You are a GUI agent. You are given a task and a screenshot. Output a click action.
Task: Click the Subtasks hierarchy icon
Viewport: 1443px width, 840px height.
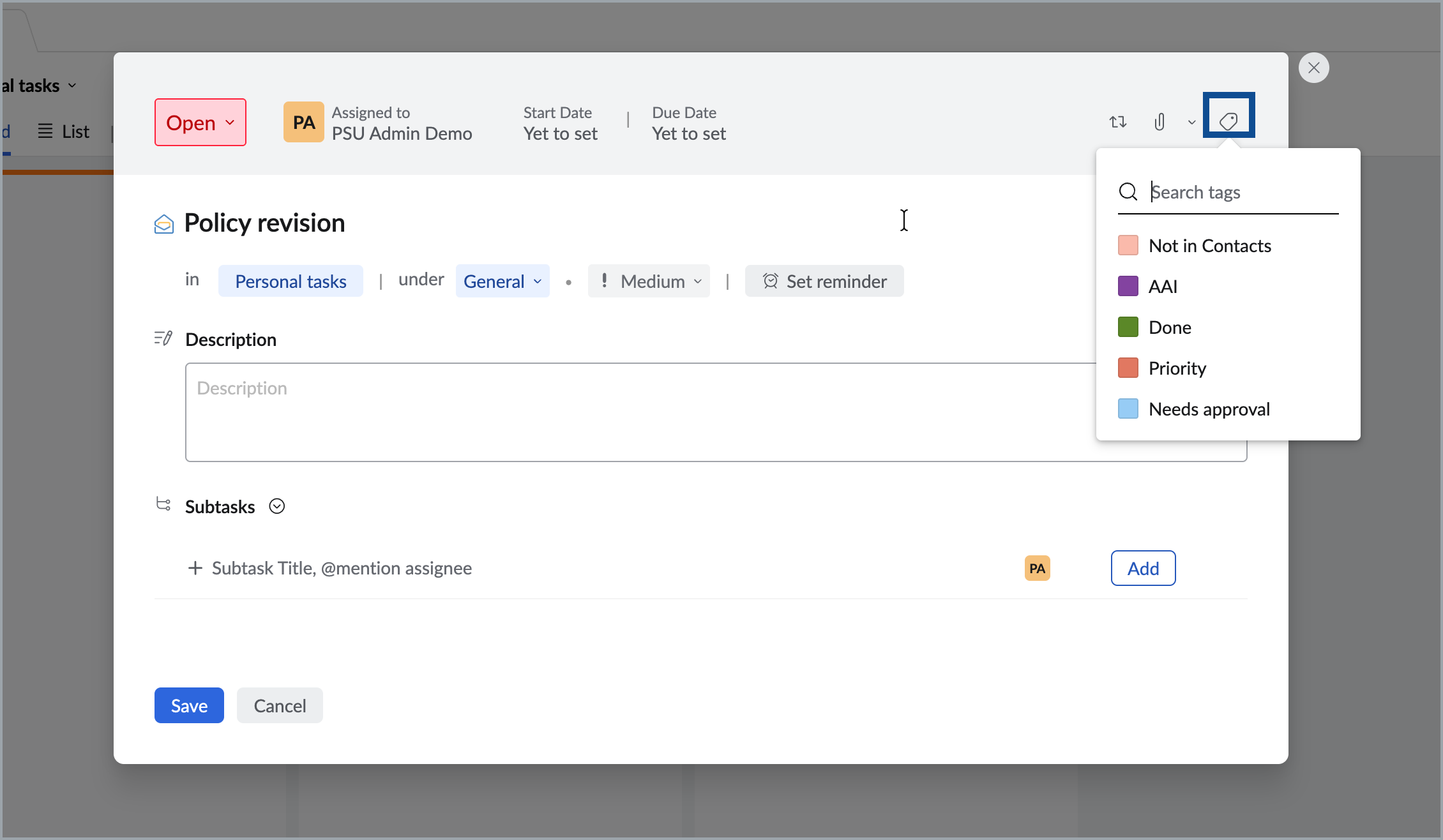pos(163,504)
